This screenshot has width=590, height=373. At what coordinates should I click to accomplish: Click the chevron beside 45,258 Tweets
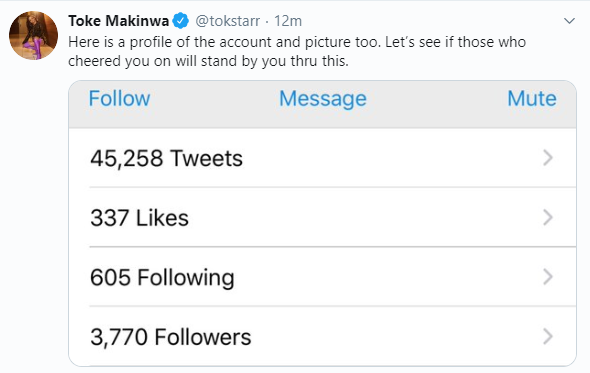[x=548, y=158]
